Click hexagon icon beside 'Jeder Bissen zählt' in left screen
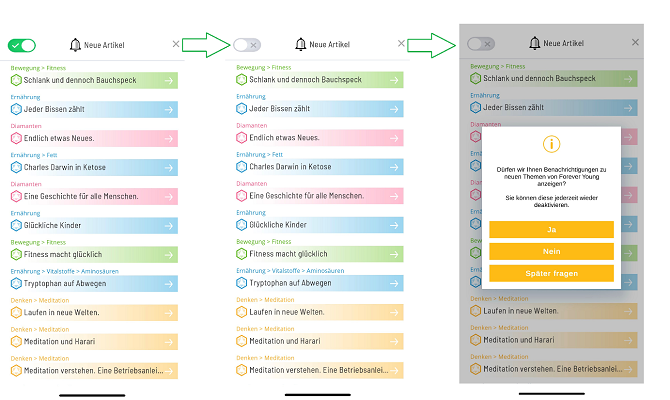The height and width of the screenshot is (400, 670). coord(16,109)
